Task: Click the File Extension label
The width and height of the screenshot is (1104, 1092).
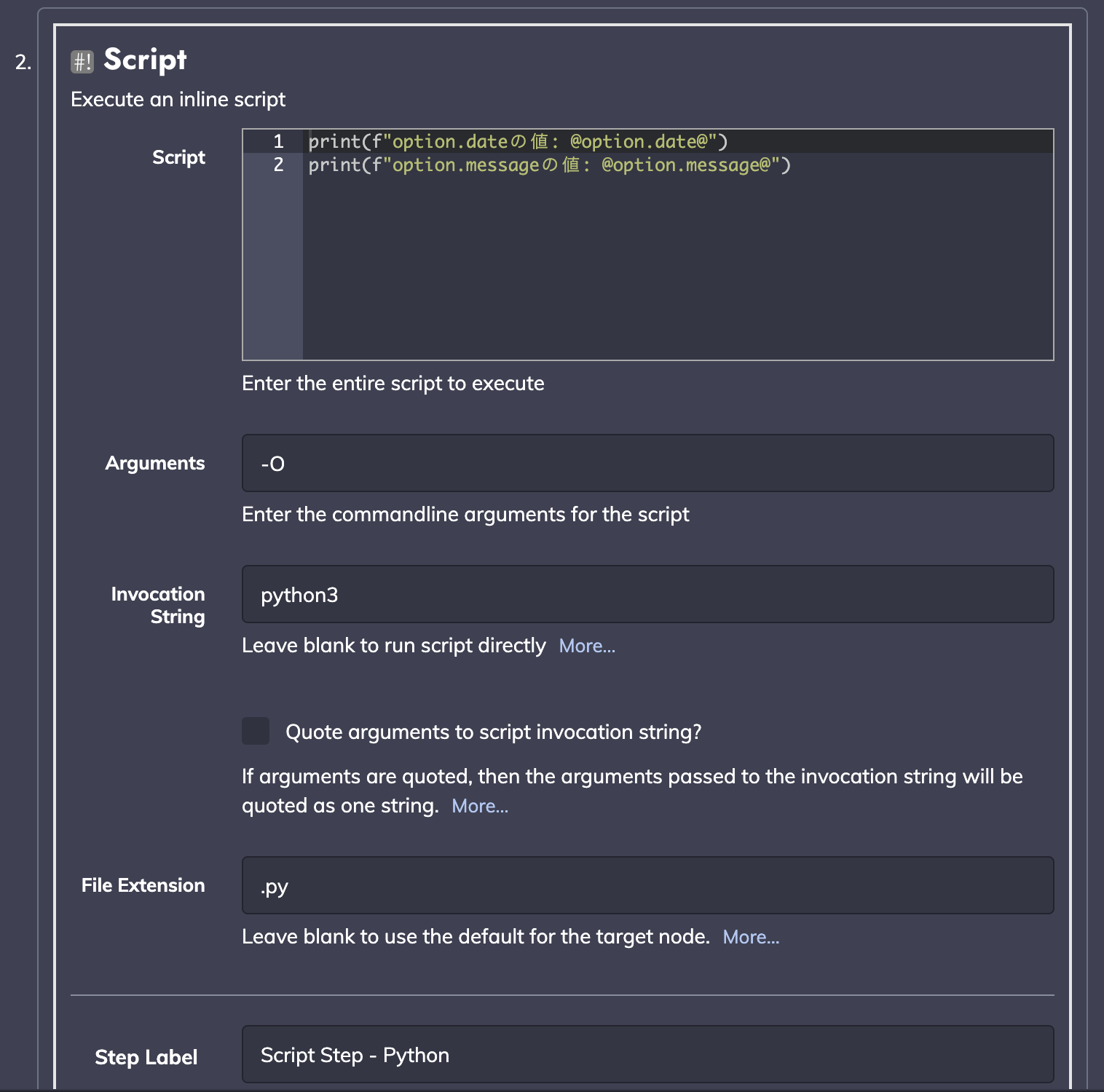Action: point(143,885)
